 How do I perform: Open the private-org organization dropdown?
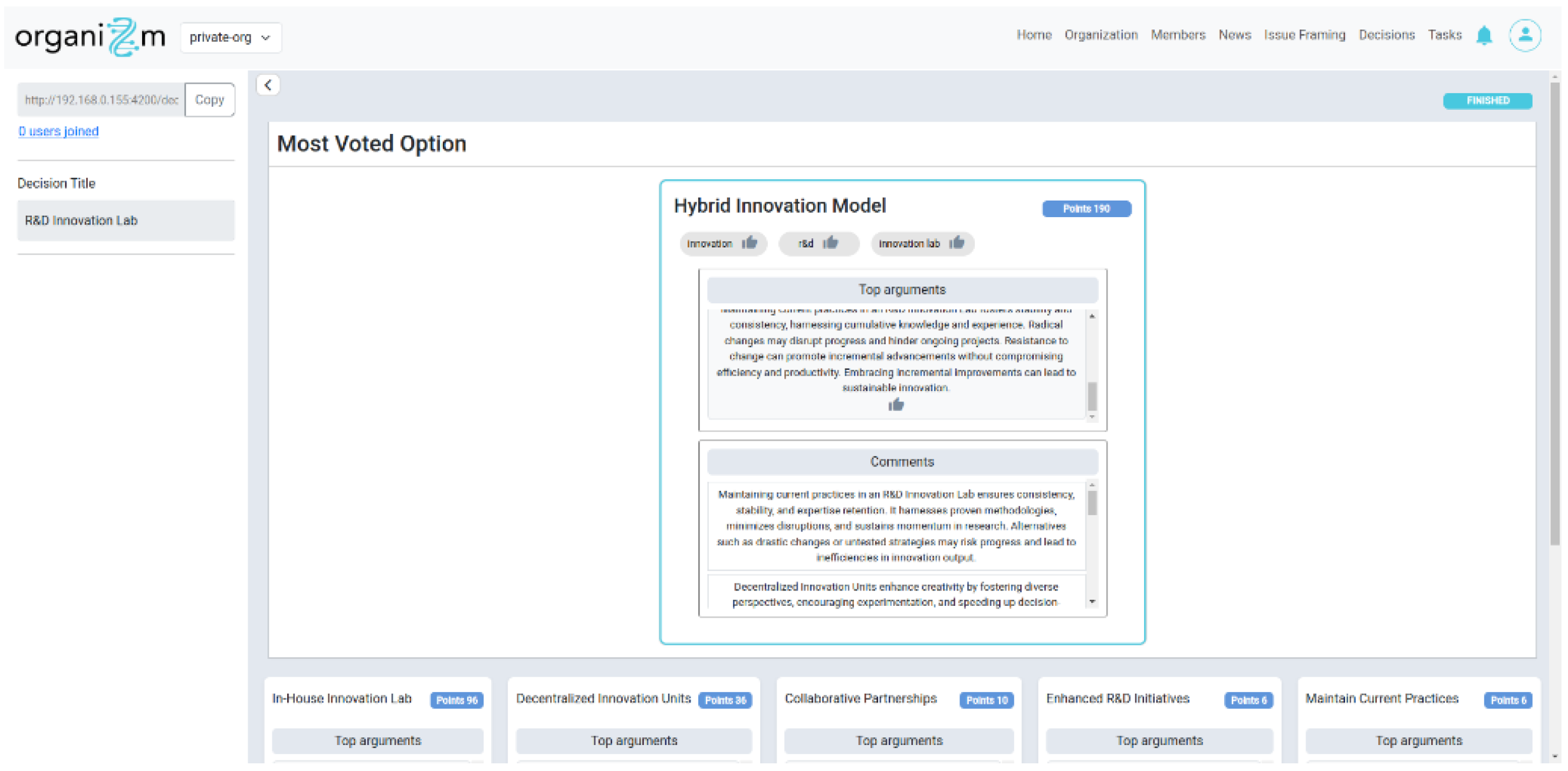[230, 38]
